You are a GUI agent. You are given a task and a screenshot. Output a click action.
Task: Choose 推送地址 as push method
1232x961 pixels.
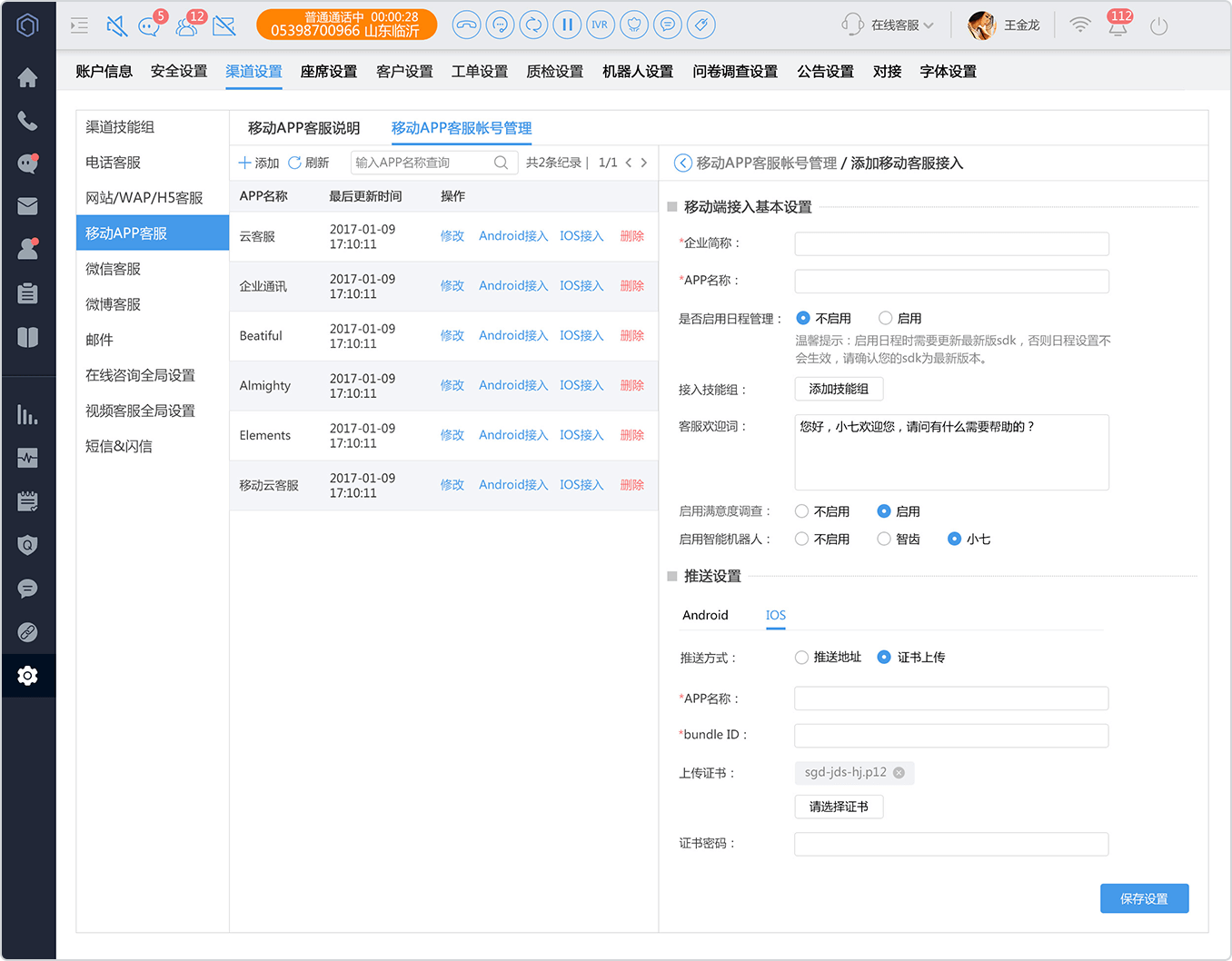[x=801, y=657]
